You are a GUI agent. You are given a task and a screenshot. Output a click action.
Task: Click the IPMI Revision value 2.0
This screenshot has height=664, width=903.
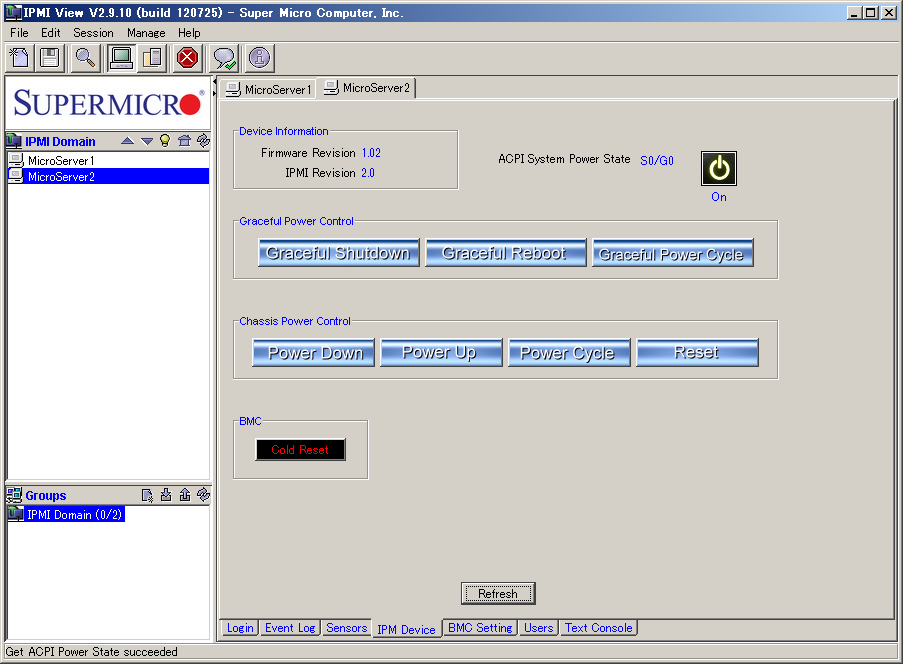pos(368,173)
